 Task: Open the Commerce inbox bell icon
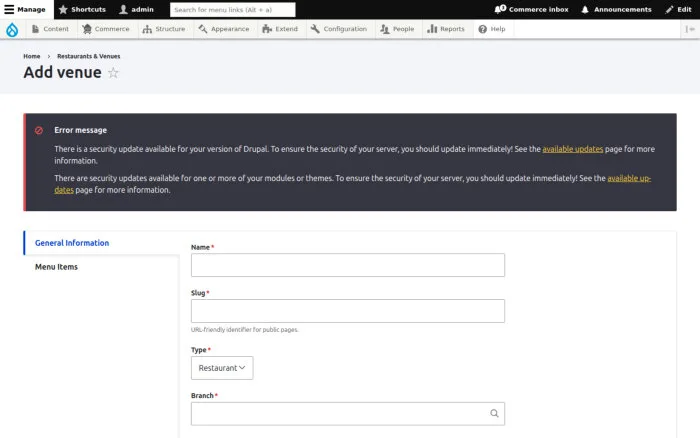(x=500, y=9)
